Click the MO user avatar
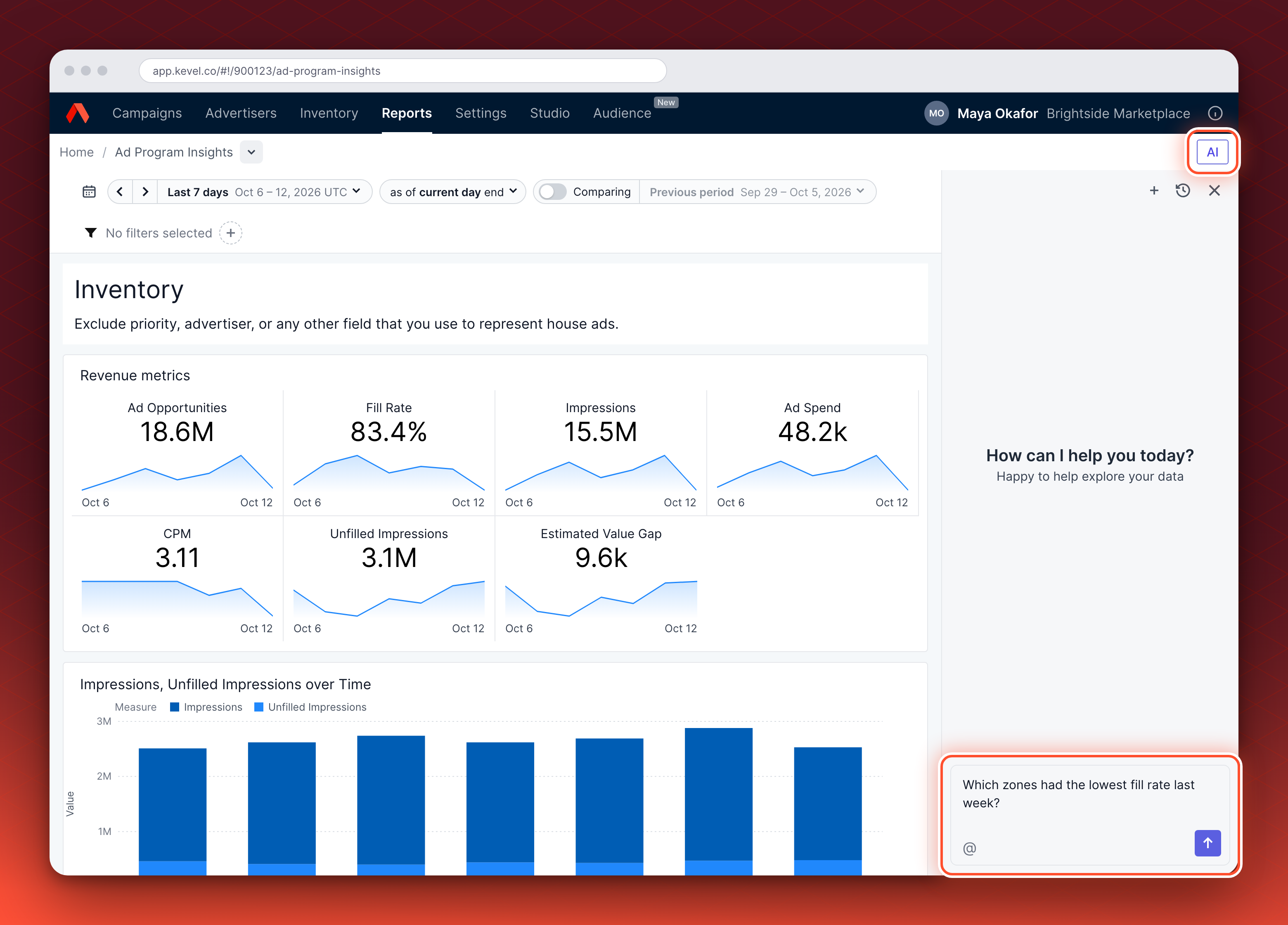 936,113
